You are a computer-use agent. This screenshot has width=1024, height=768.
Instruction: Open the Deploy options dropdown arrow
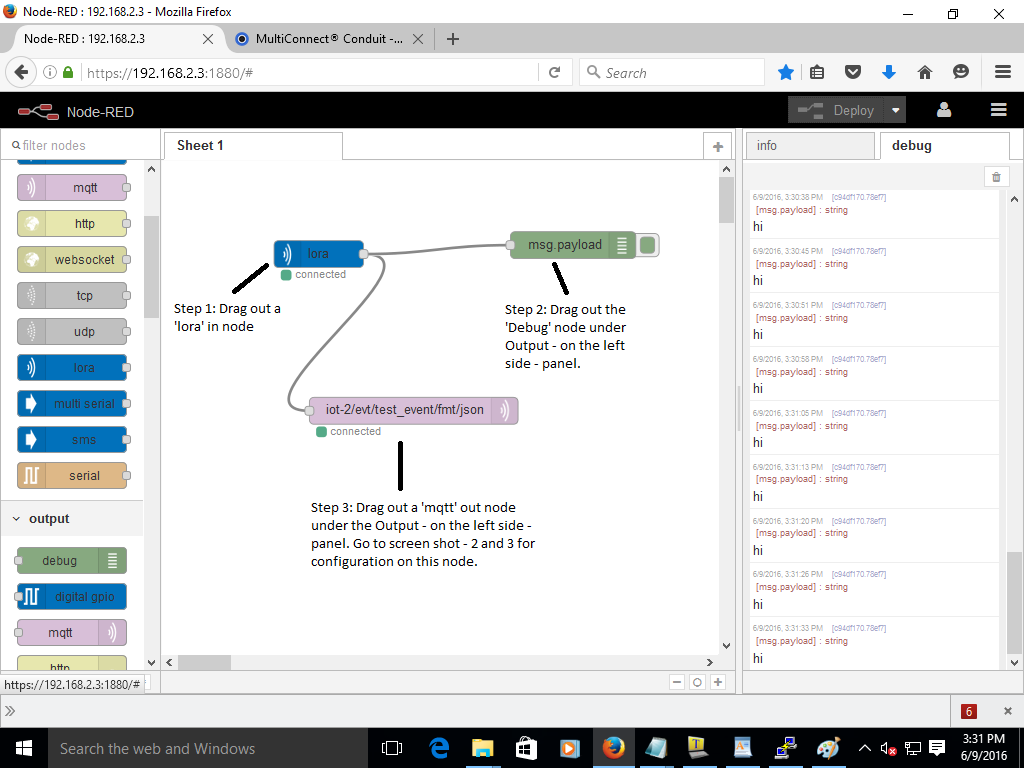click(x=896, y=111)
